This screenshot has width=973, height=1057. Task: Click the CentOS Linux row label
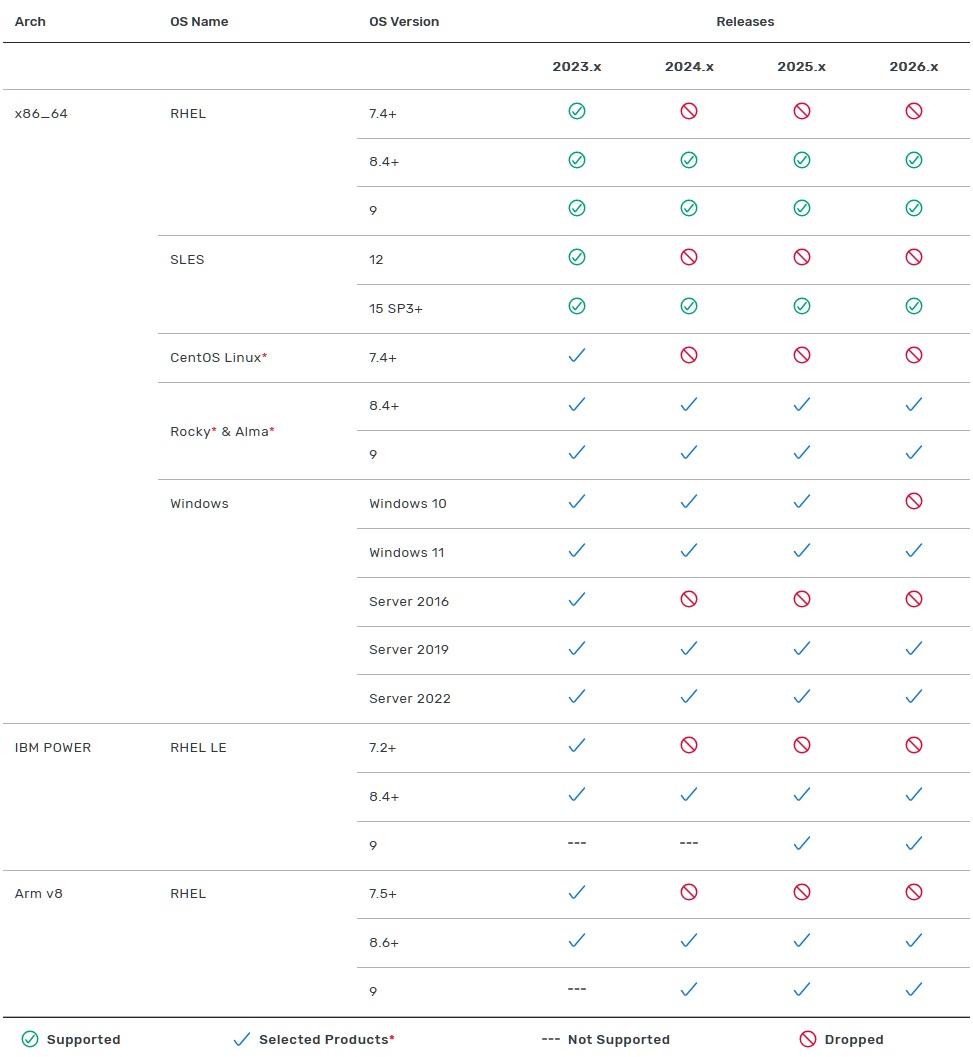218,357
